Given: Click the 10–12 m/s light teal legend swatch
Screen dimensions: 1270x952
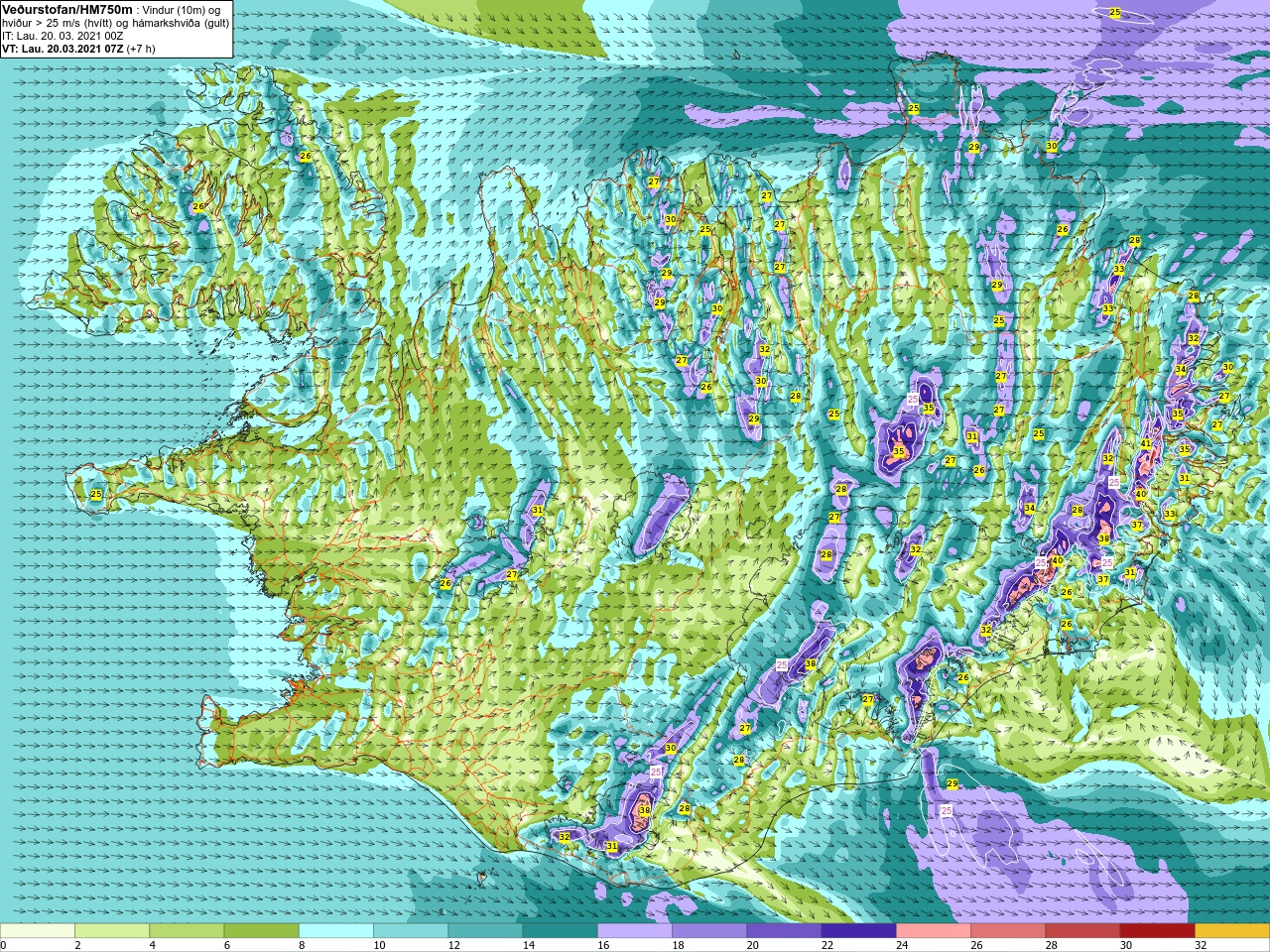Looking at the screenshot, I should click(x=411, y=931).
